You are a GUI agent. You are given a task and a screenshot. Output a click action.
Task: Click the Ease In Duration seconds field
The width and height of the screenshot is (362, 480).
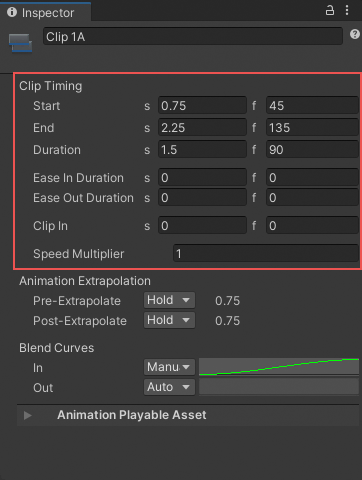[202, 178]
